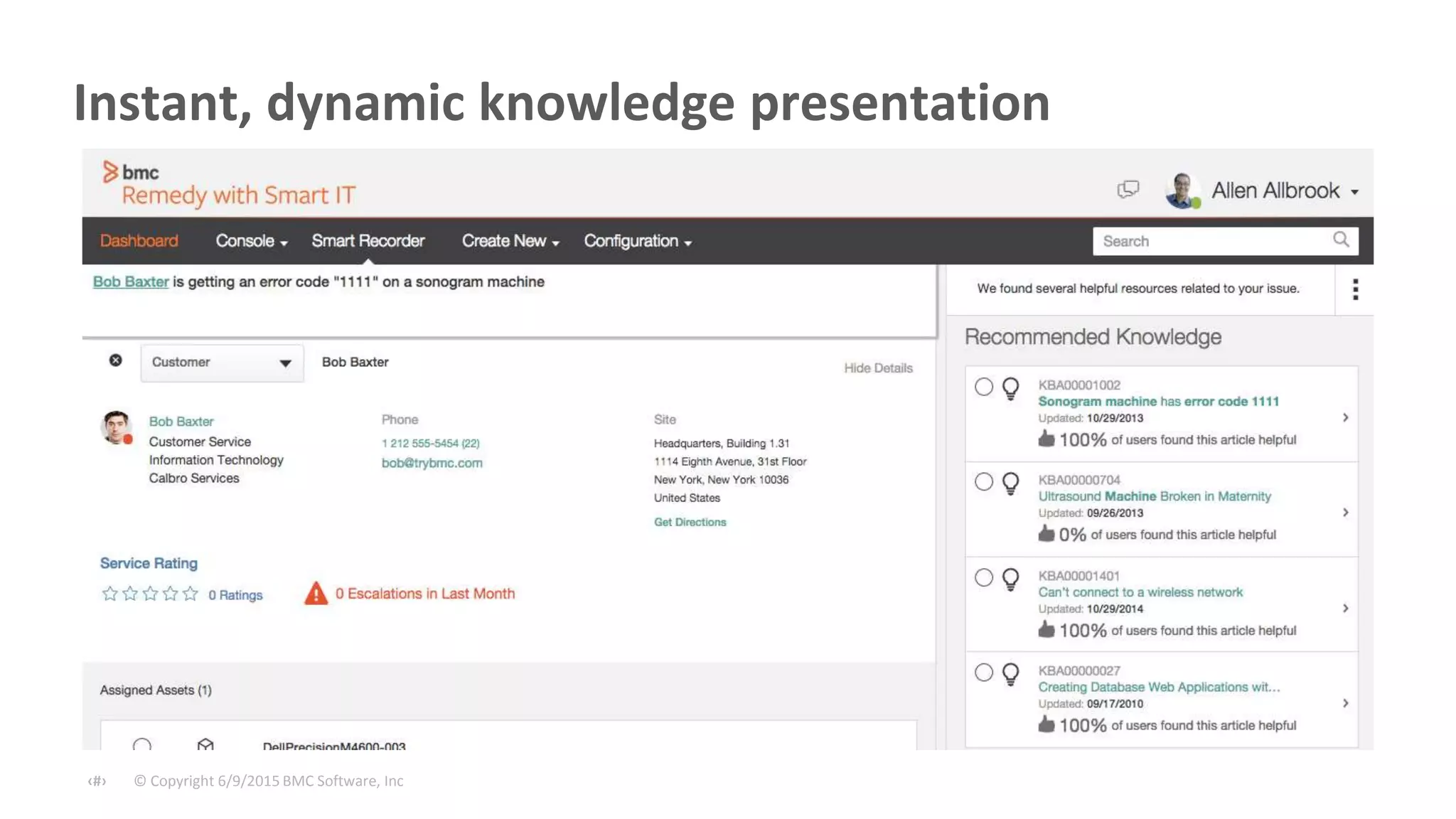
Task: Click lightbulb icon for KBA00000027
Action: pos(1011,675)
